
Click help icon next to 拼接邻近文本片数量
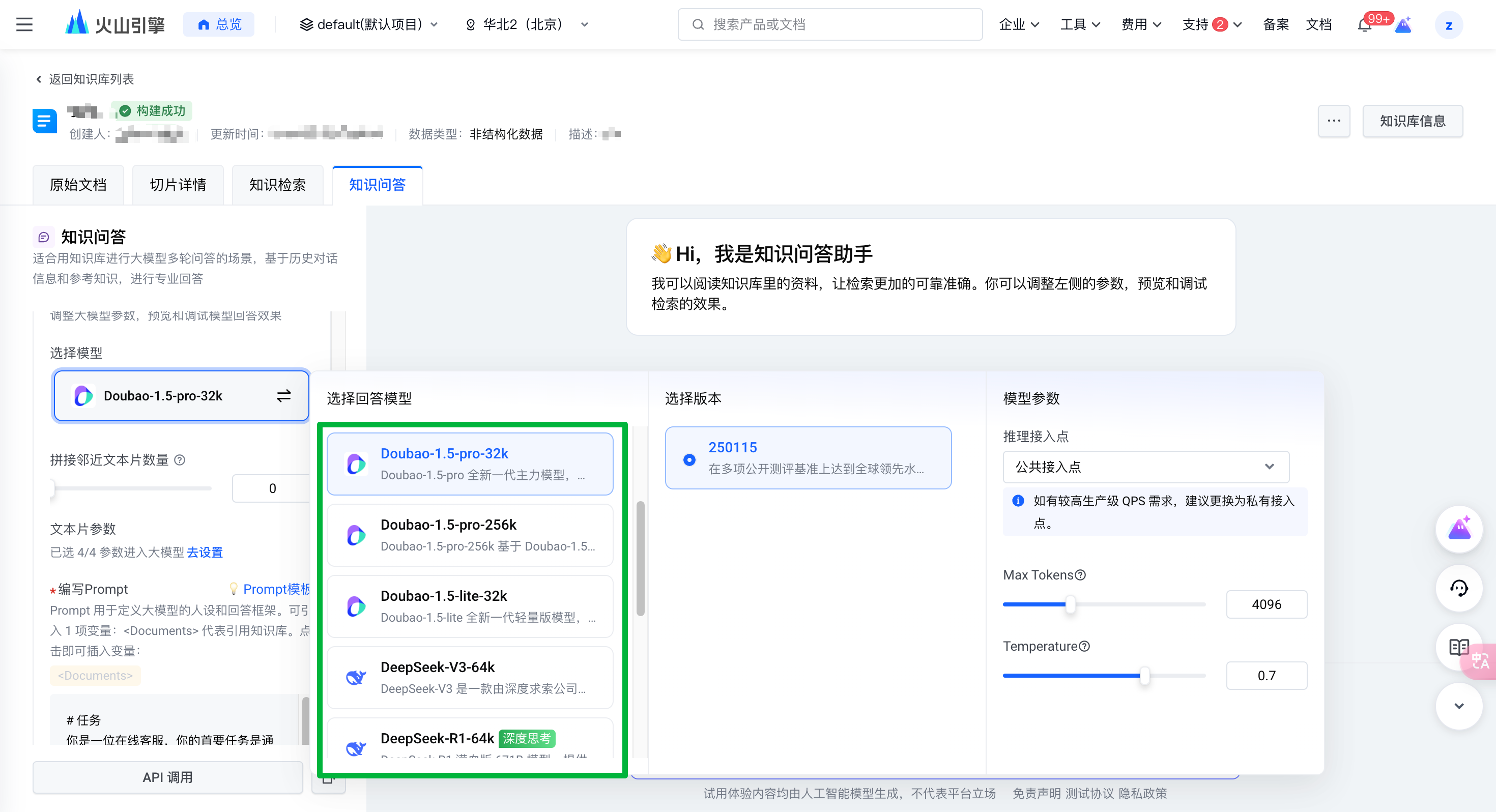pos(180,460)
